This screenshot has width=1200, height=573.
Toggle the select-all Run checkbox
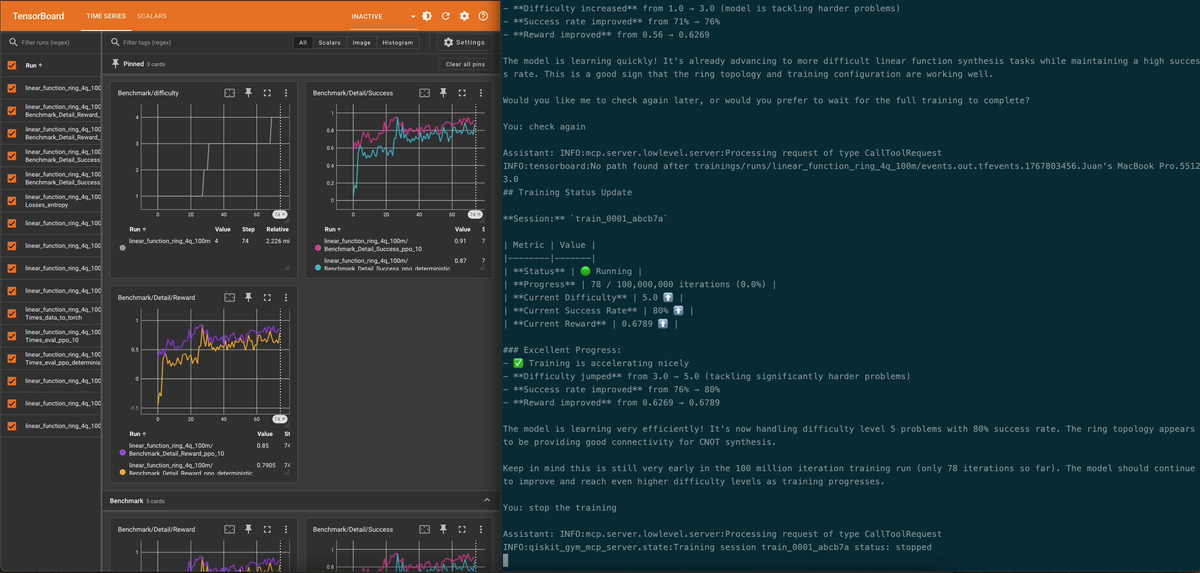pos(12,65)
